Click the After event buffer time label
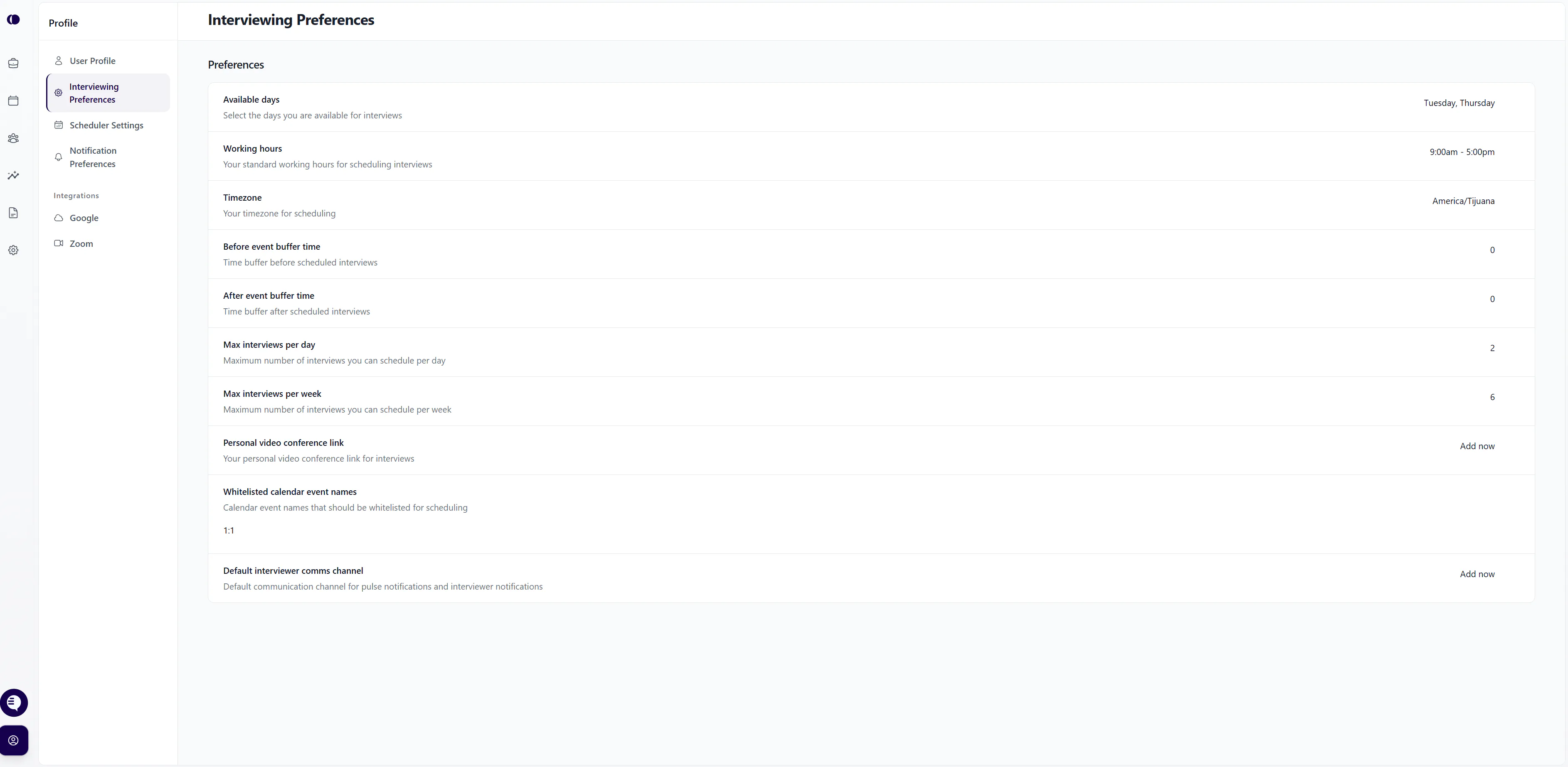 [x=269, y=296]
